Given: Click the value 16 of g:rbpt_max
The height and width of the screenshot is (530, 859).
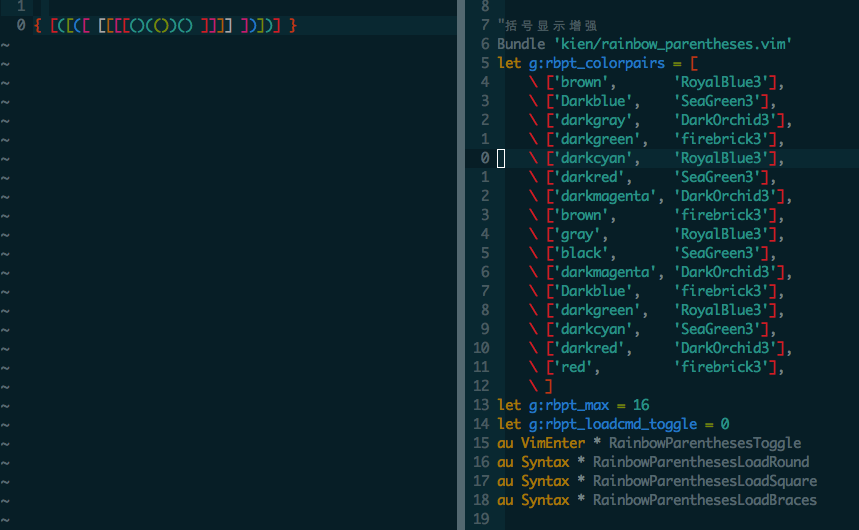Looking at the screenshot, I should (641, 405).
